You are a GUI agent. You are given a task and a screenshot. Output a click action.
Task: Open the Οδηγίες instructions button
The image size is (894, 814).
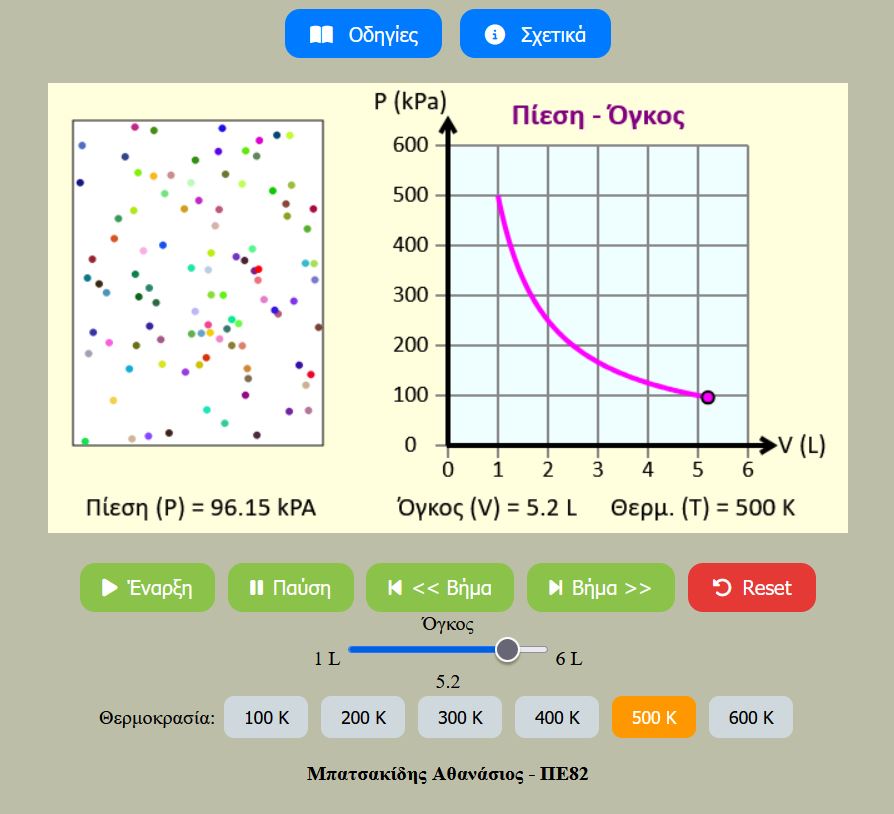click(363, 34)
